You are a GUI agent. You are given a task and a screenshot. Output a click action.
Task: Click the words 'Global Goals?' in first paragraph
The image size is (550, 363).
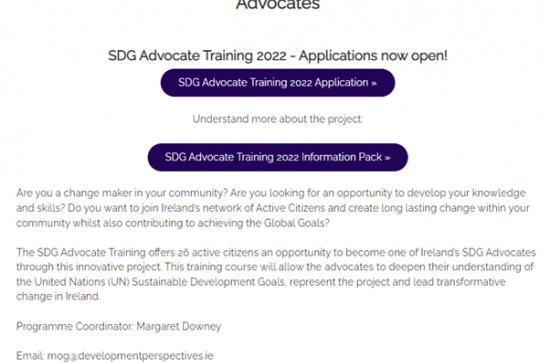(x=297, y=223)
